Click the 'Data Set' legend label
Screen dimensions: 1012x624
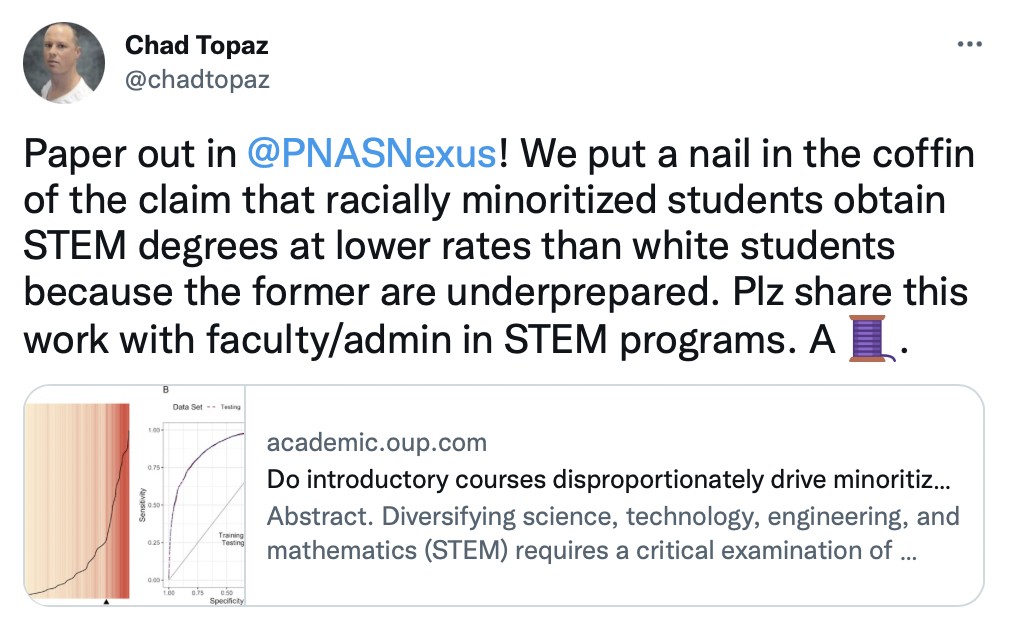coord(187,407)
